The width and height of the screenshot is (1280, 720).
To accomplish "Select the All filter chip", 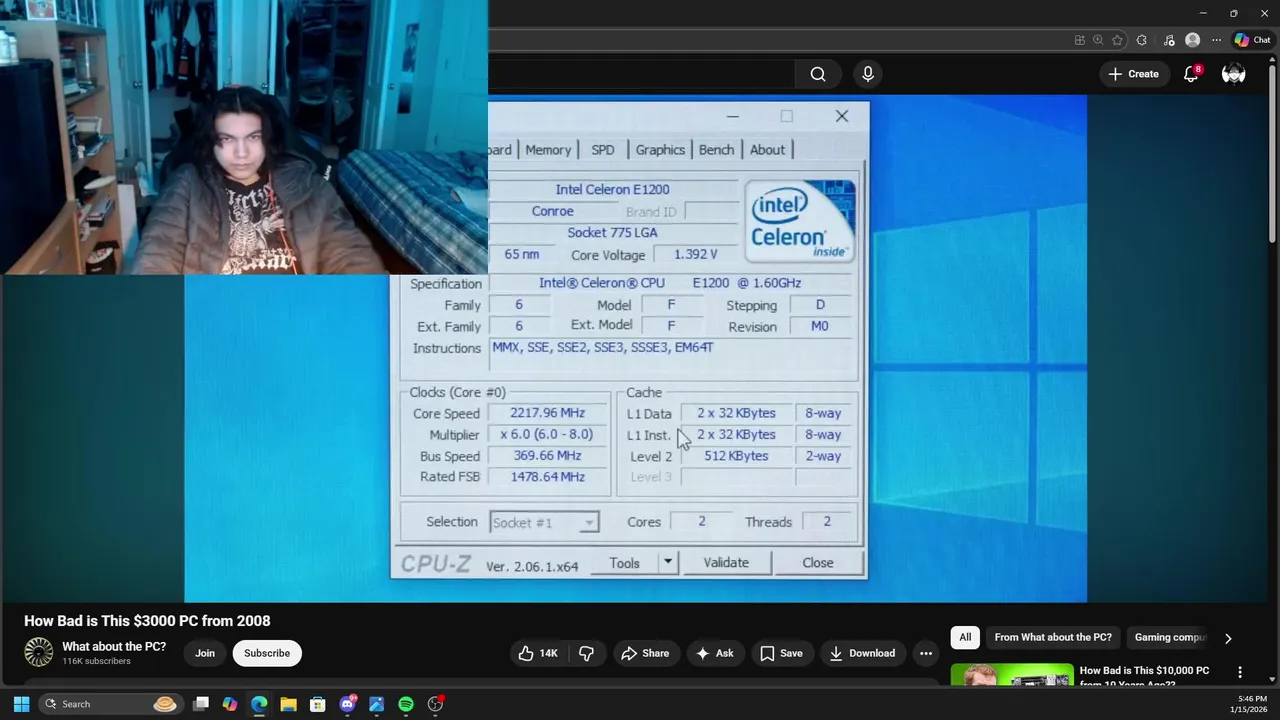I will pos(965,637).
